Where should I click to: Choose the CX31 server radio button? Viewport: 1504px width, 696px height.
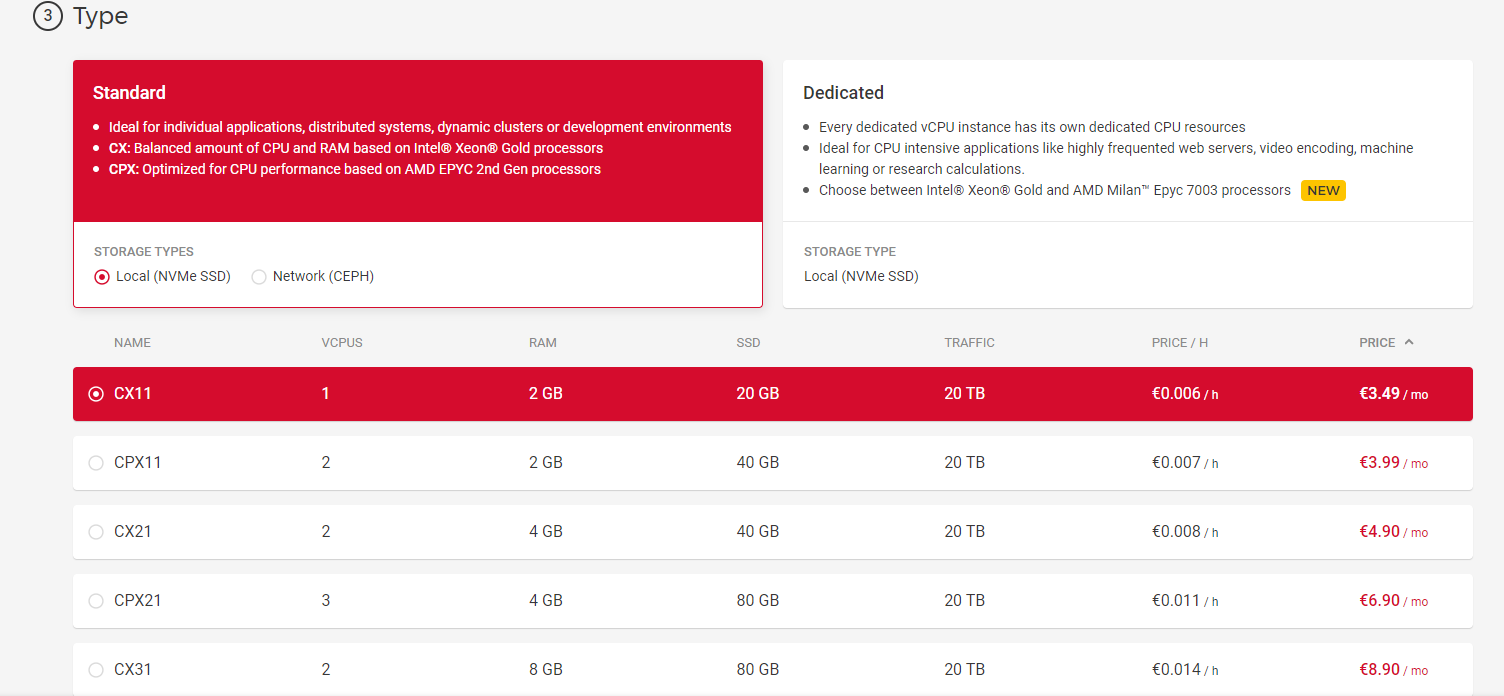click(x=96, y=670)
